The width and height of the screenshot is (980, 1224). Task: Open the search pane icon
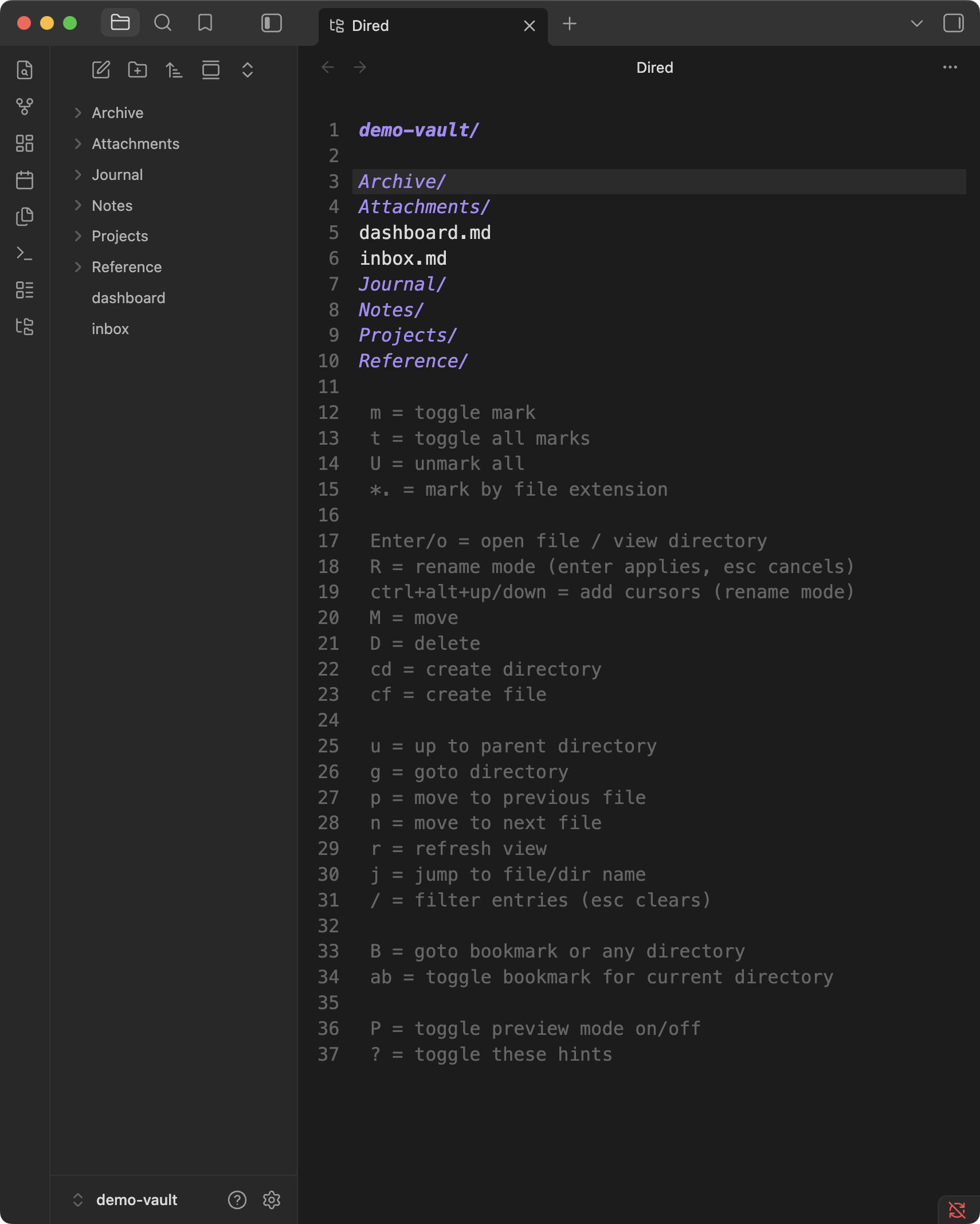[163, 23]
